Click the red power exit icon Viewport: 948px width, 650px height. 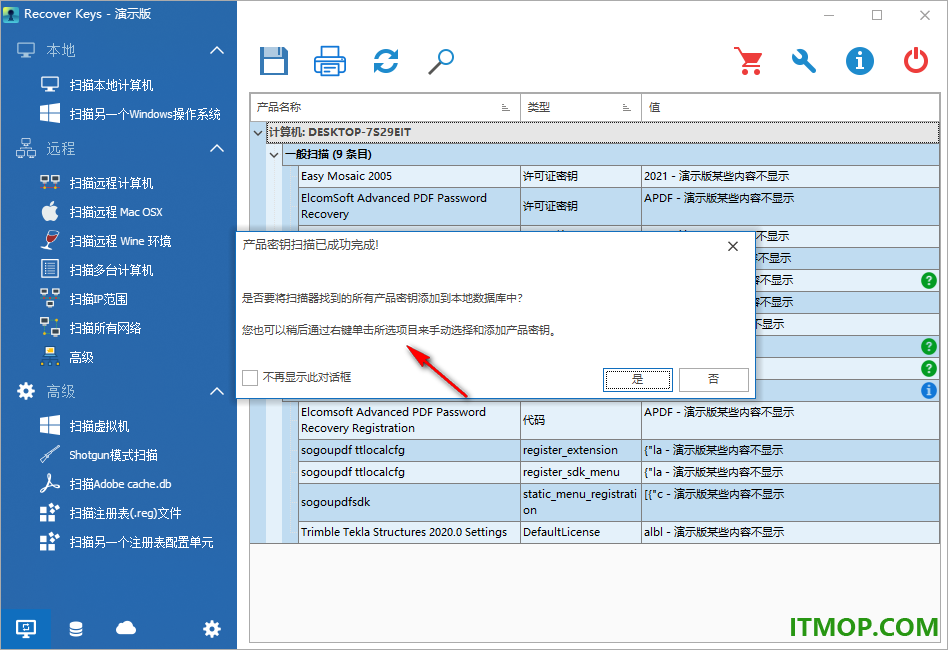915,61
